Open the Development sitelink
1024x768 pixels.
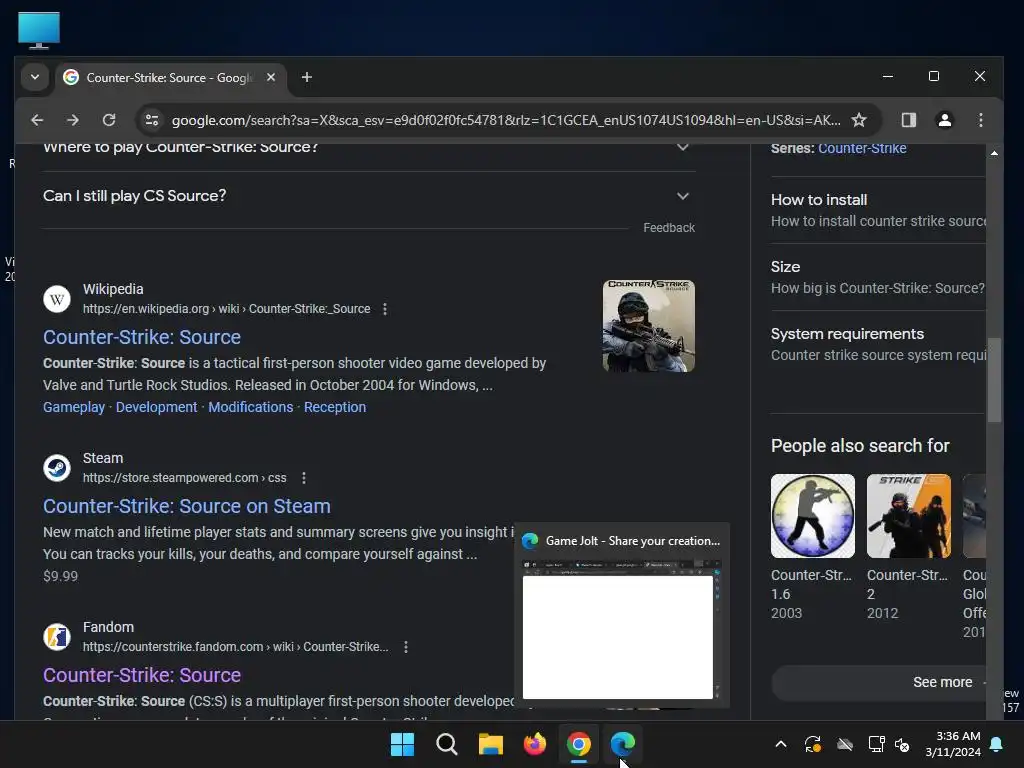[156, 407]
